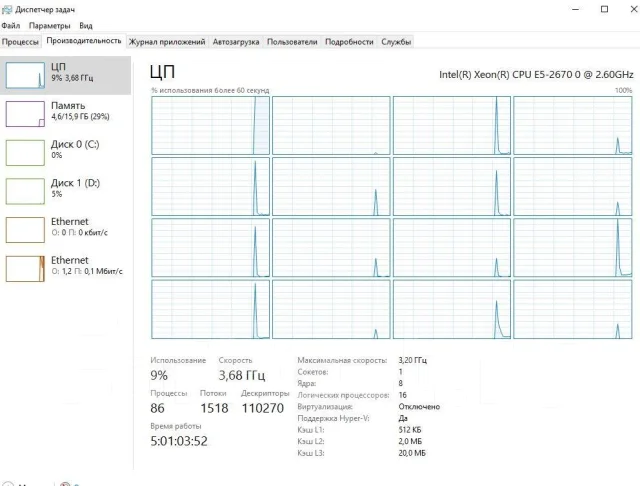This screenshot has height=486, width=640.
Task: Click the handles count 110270
Action: coord(262,408)
